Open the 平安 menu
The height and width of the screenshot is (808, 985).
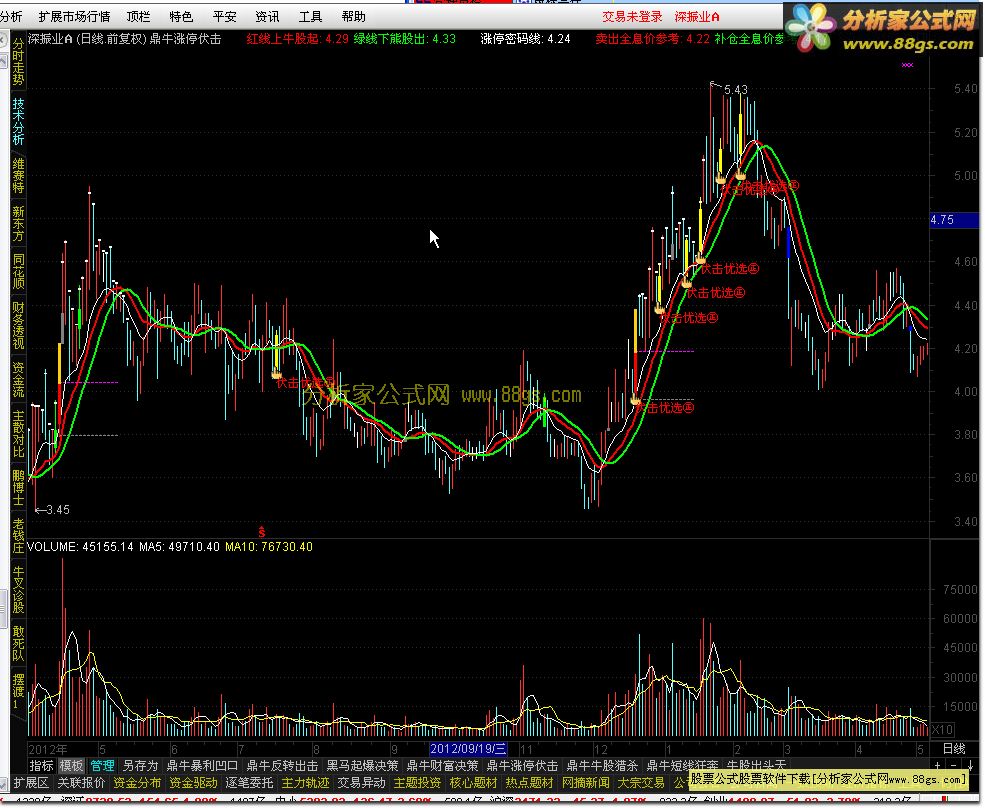(x=224, y=16)
